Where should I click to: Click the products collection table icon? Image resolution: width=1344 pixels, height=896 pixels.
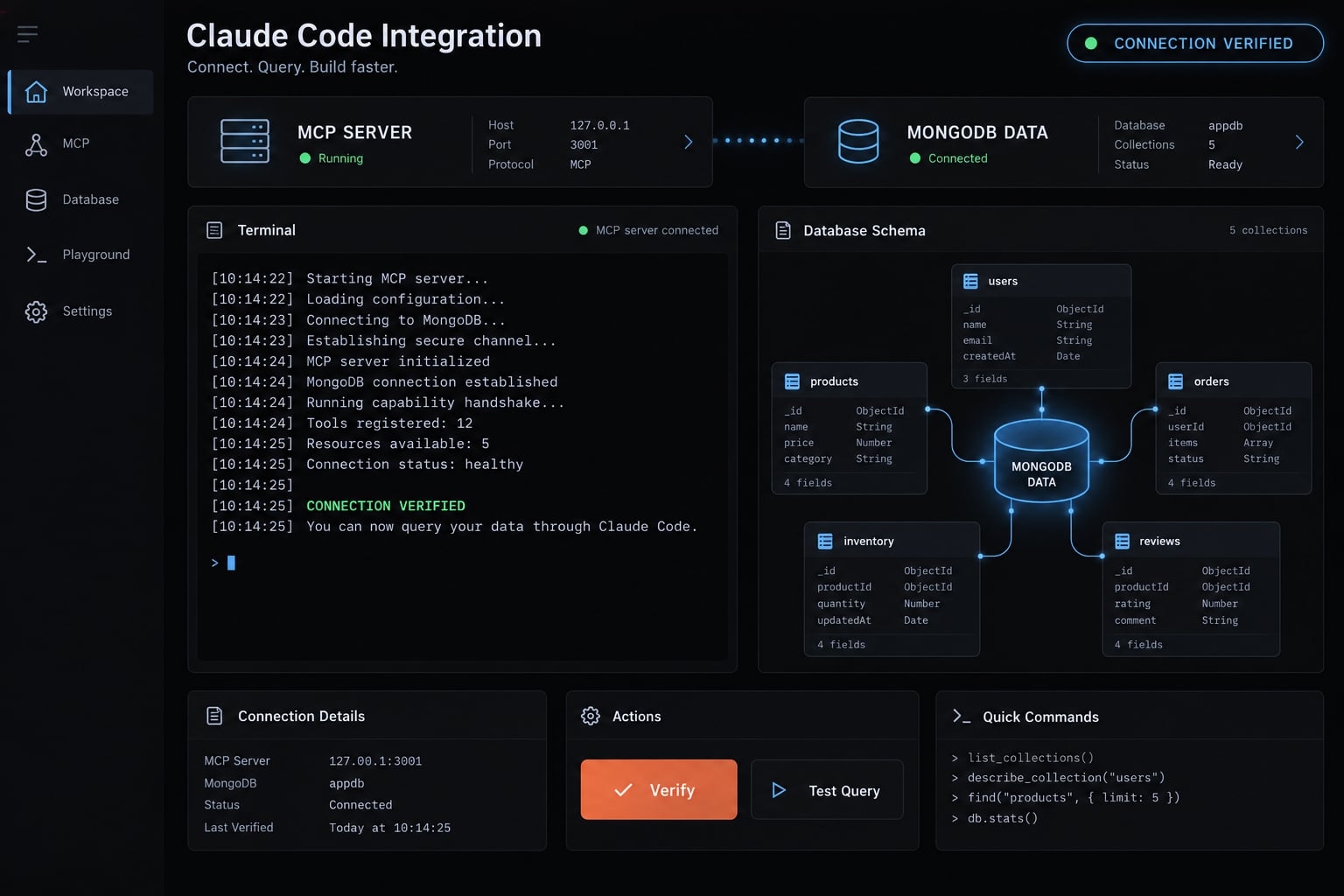pos(792,381)
